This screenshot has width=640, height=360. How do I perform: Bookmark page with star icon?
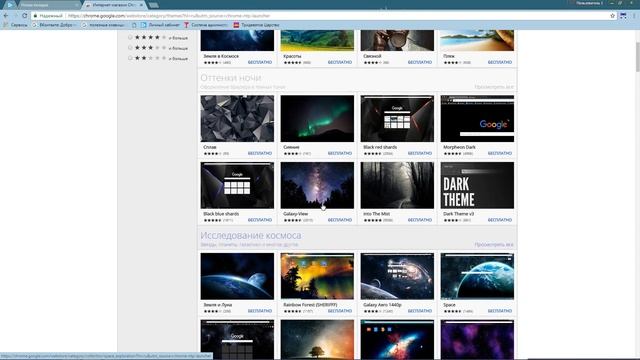point(612,16)
